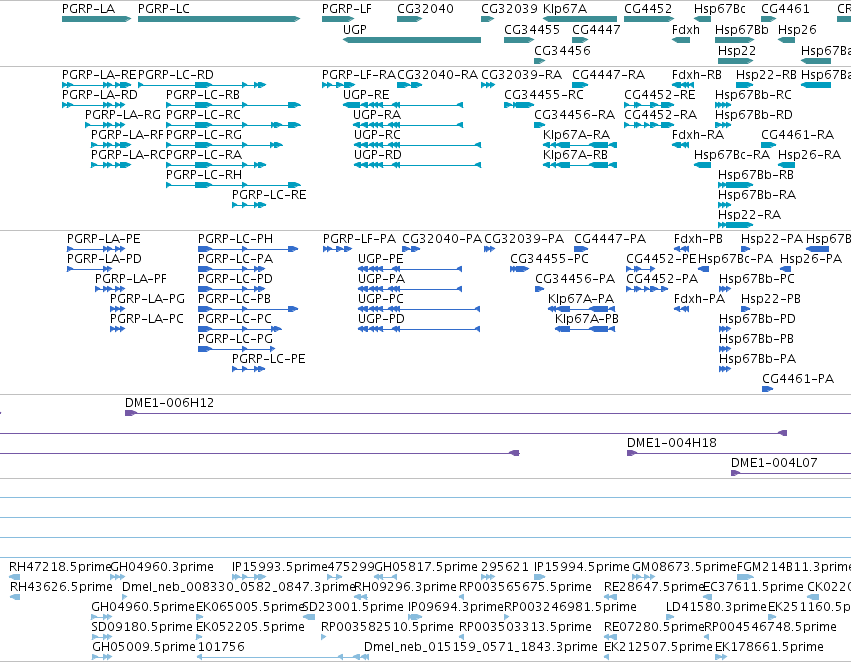Select the PGRP-LF gene label
This screenshot has width=851, height=662.
[347, 9]
